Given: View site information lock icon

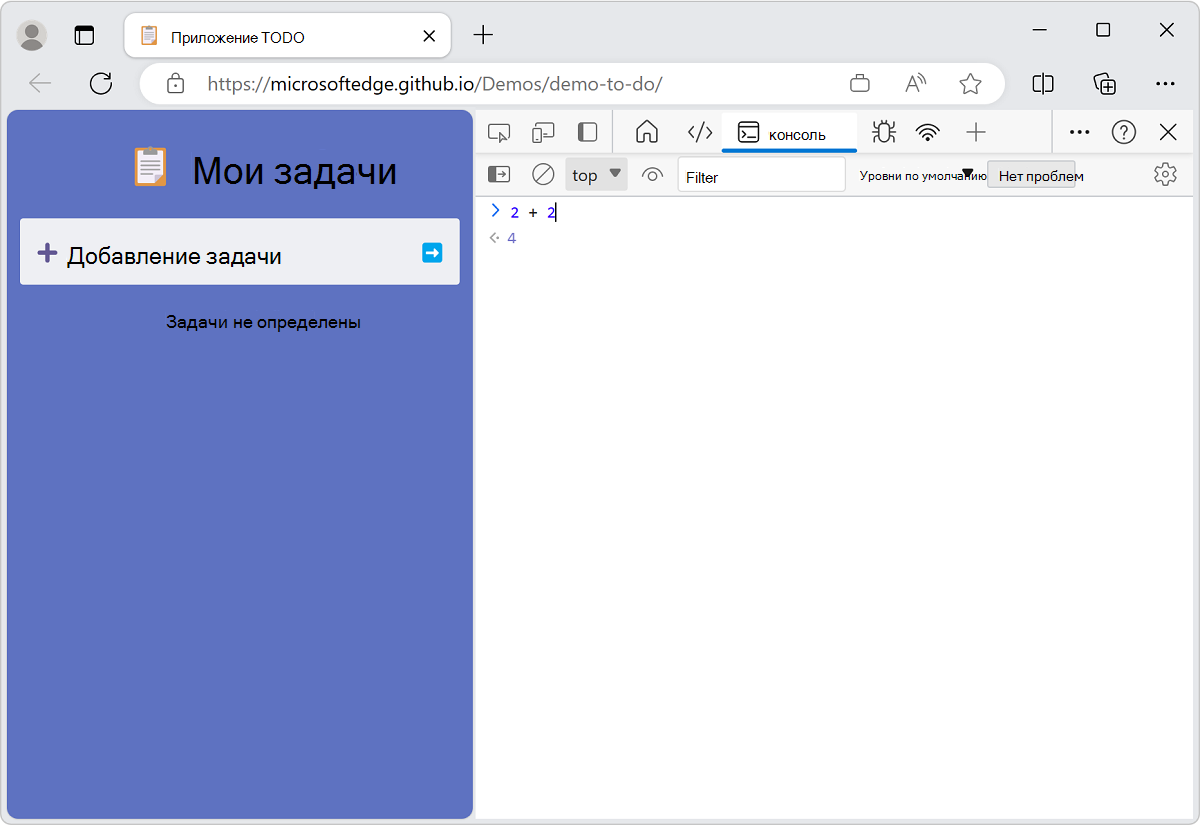Looking at the screenshot, I should point(175,84).
